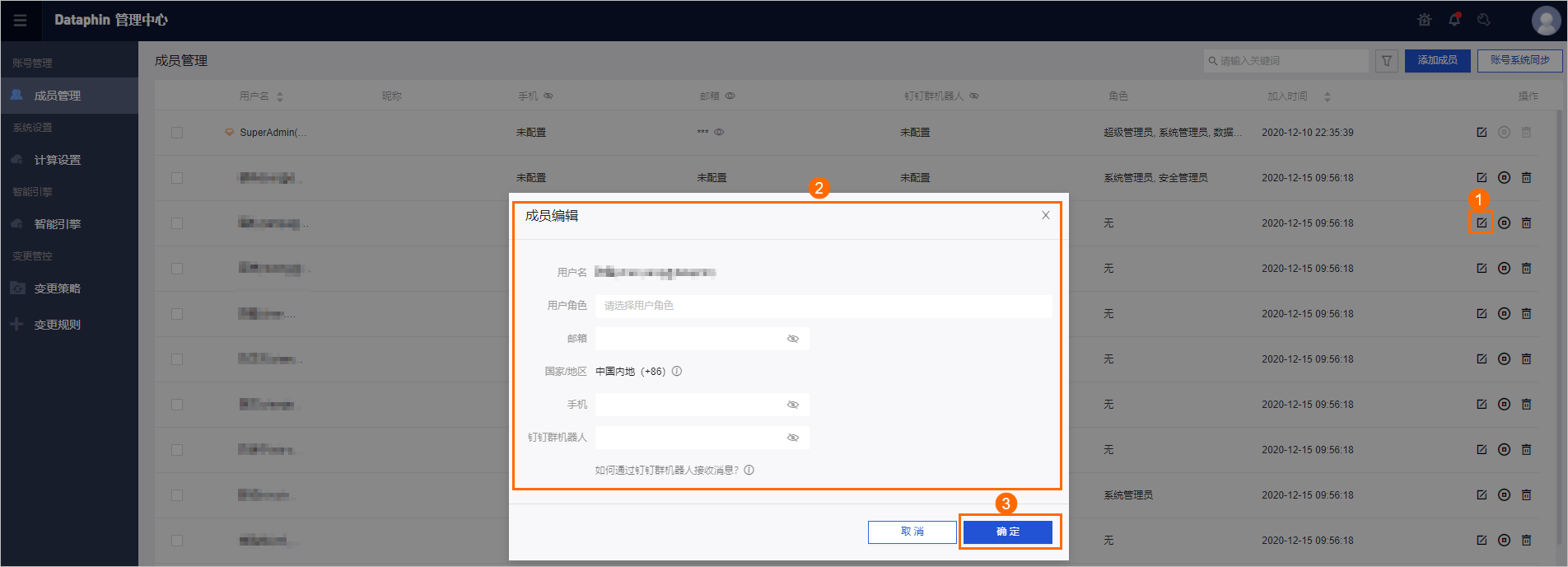Click the circle action icon for SuperAdmin
Viewport: 1568px width, 567px height.
pyautogui.click(x=1504, y=133)
